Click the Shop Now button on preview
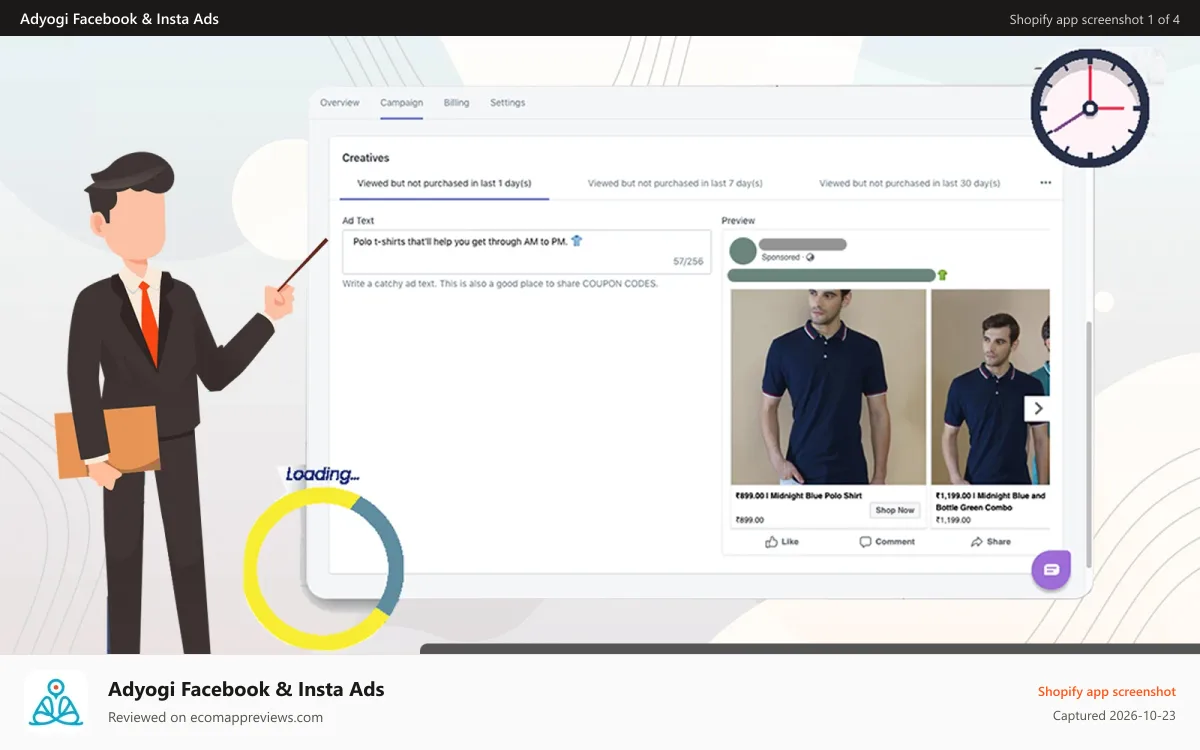Screen dimensions: 1200x750 (x=894, y=510)
